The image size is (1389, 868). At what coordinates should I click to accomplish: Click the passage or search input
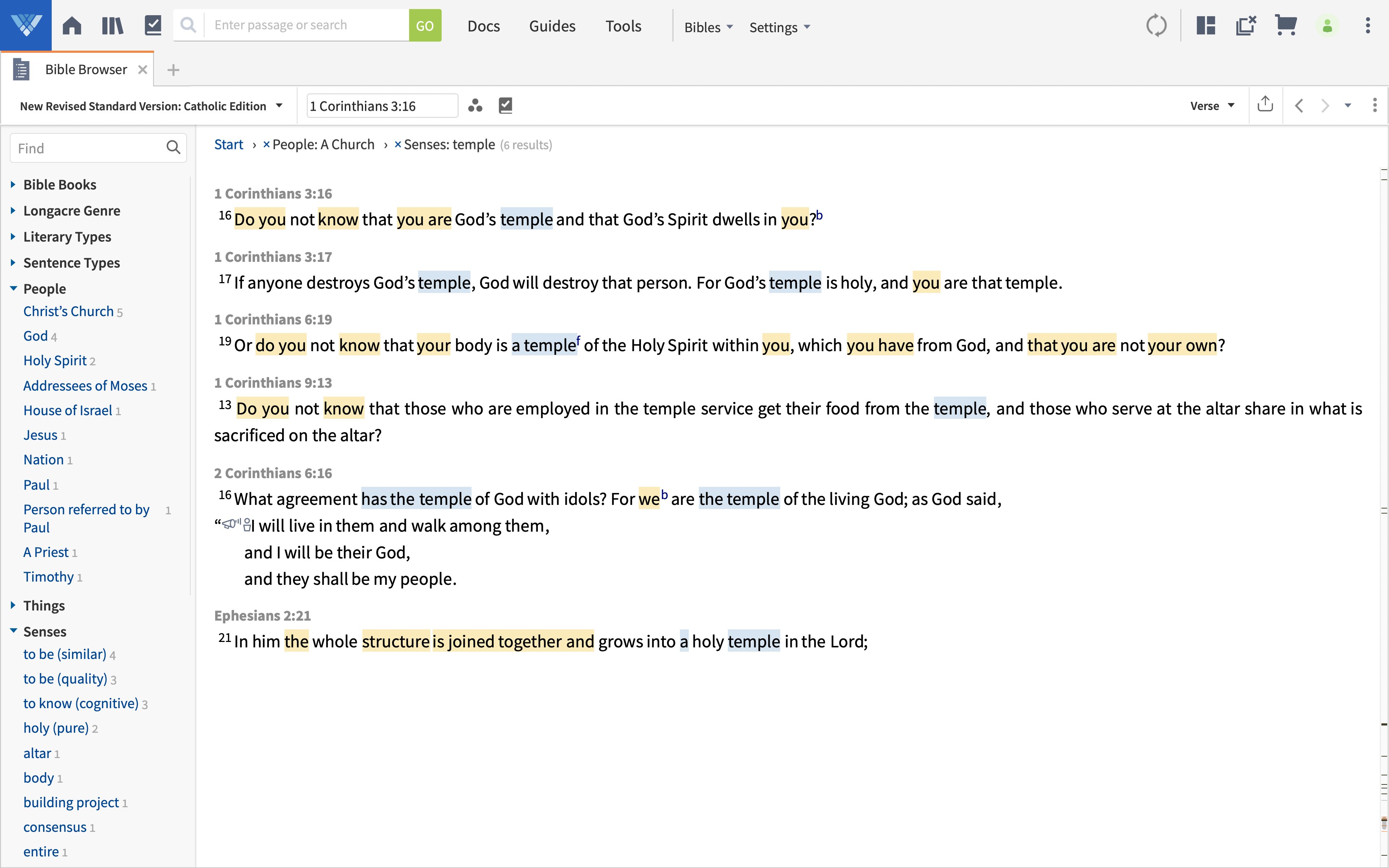pos(307,25)
